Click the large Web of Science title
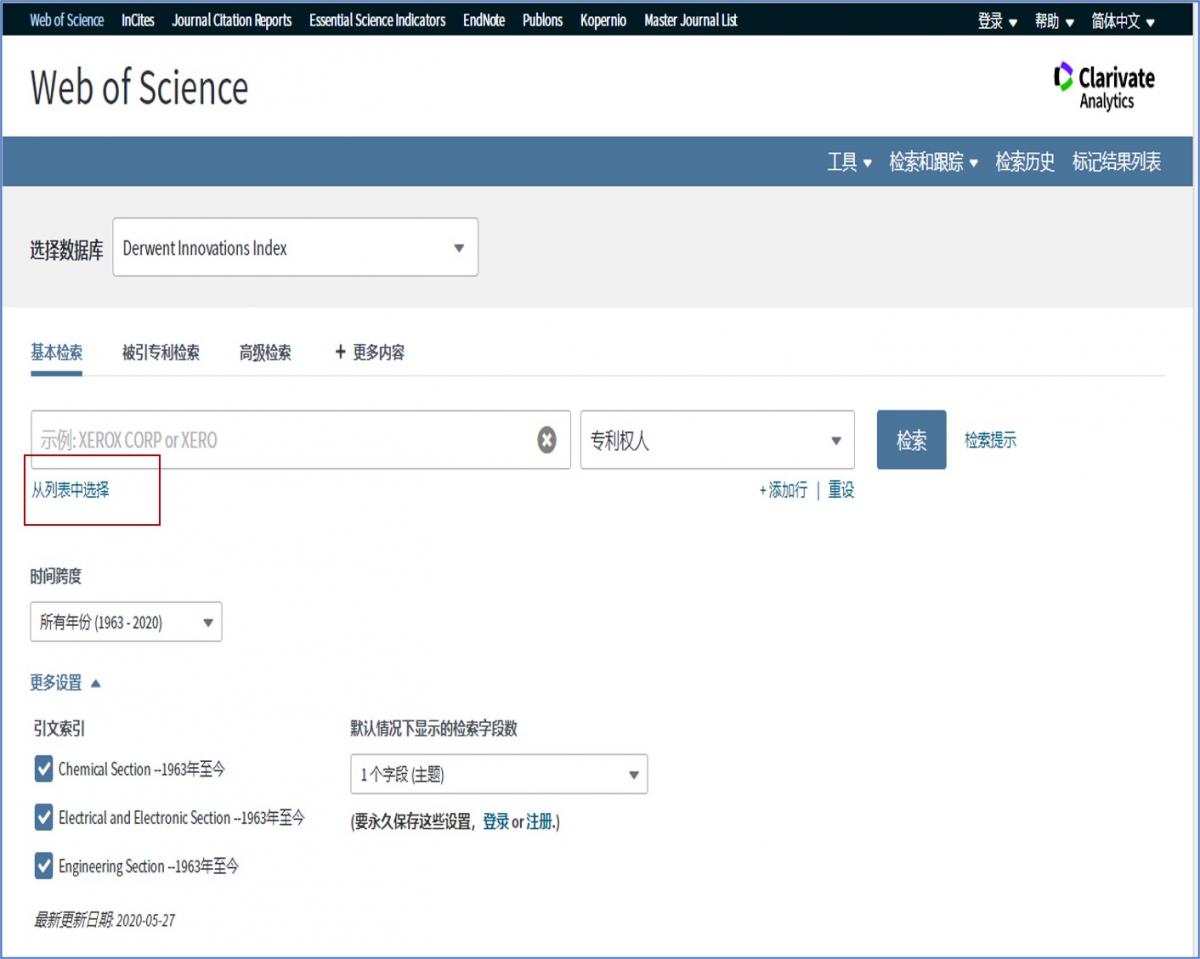The image size is (1200, 959). coord(139,87)
